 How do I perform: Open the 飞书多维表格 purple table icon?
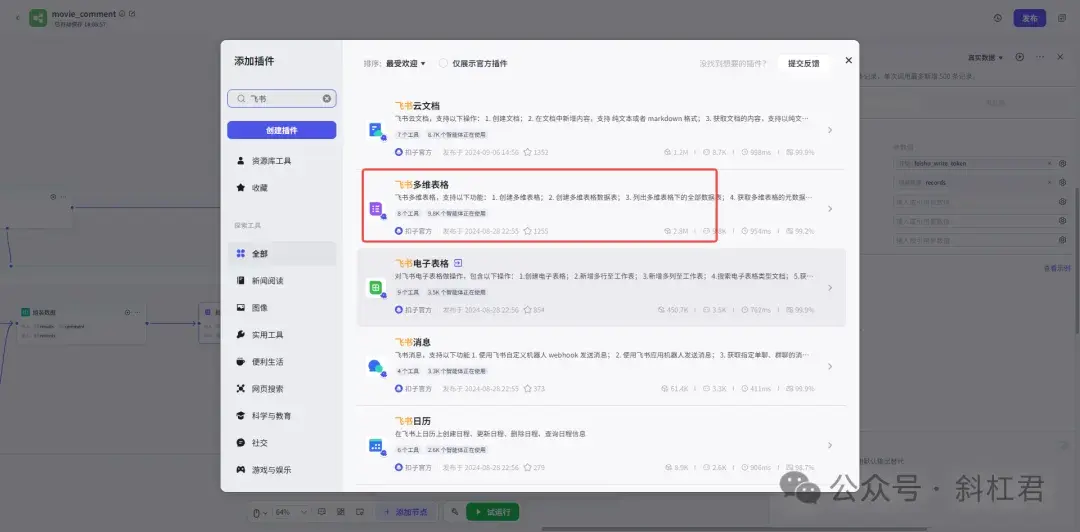376,209
